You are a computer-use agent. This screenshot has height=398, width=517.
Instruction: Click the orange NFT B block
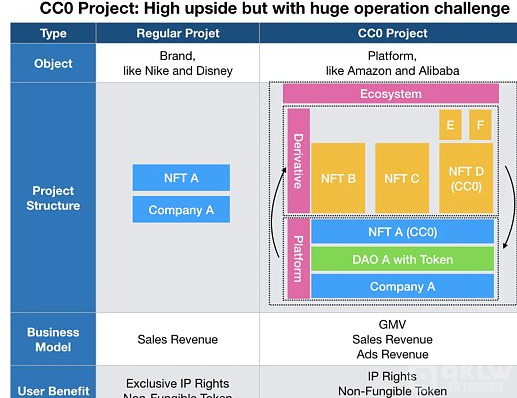click(338, 178)
